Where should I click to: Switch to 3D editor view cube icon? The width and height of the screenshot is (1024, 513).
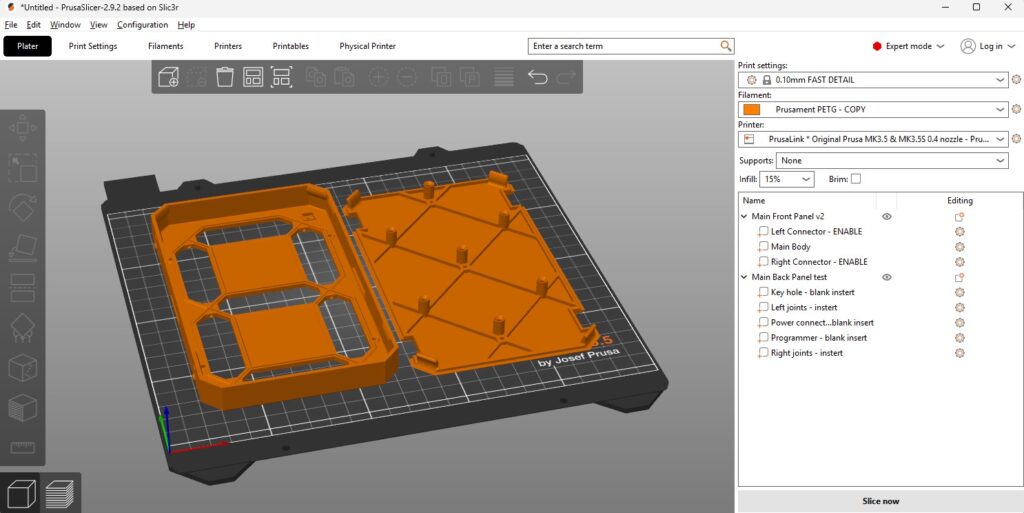pos(20,493)
